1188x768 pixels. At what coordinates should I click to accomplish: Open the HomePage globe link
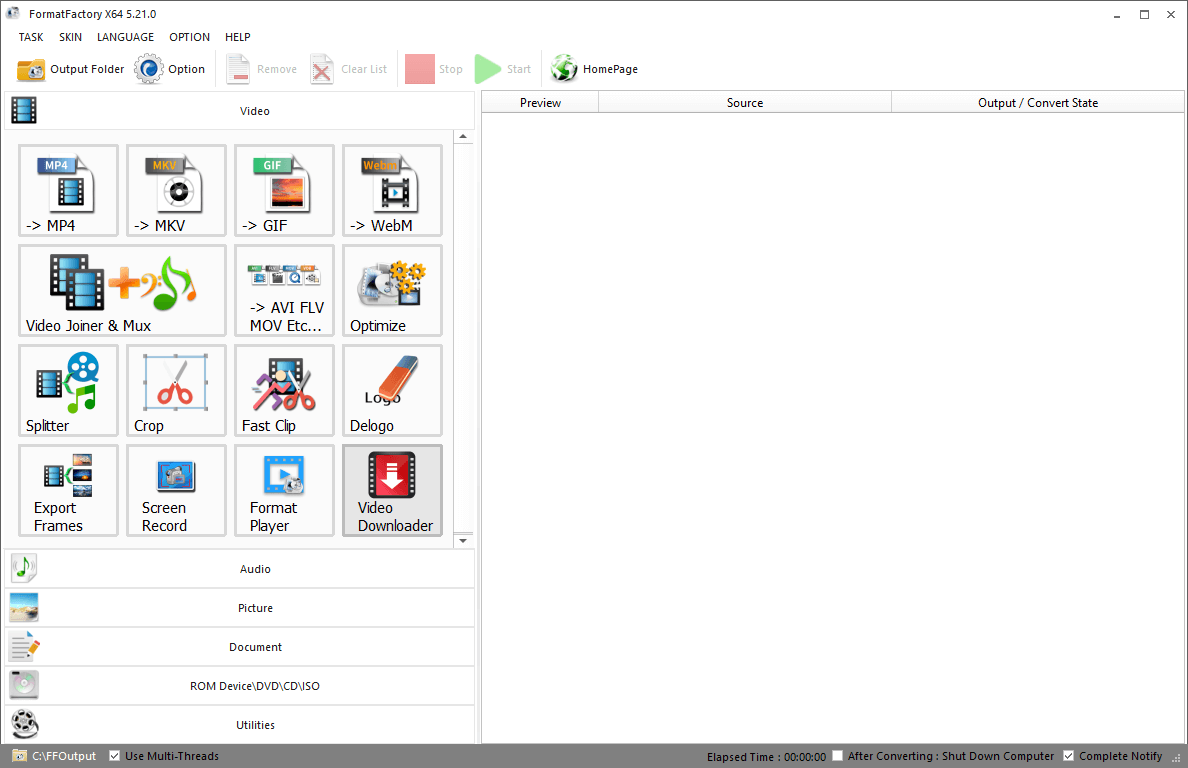pos(594,69)
